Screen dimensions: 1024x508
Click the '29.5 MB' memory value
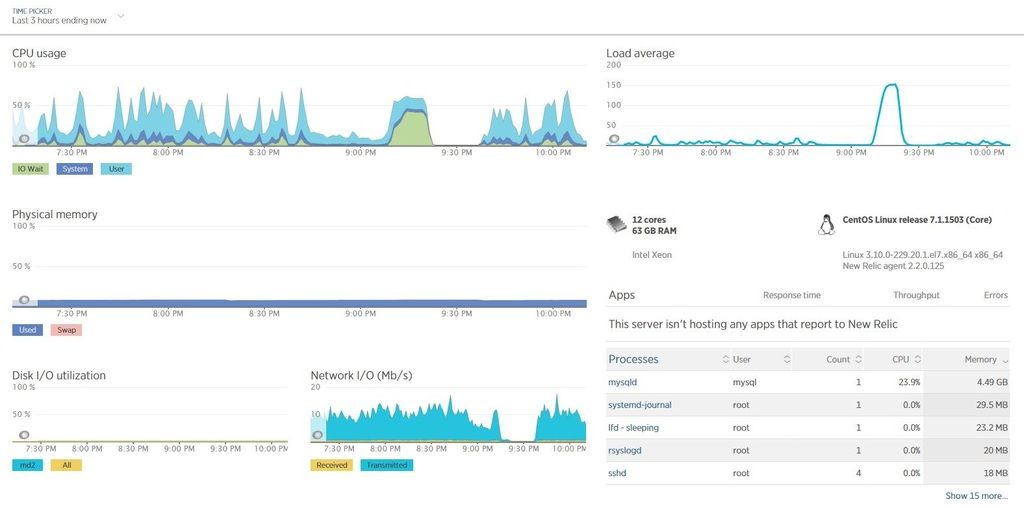pyautogui.click(x=991, y=405)
